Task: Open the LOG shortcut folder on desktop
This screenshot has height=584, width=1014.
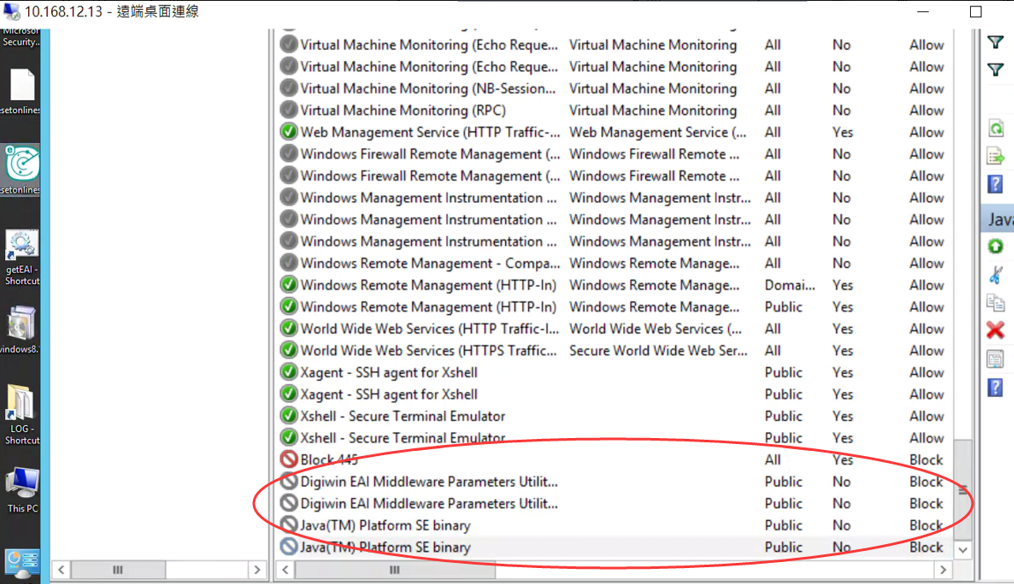Action: [21, 408]
